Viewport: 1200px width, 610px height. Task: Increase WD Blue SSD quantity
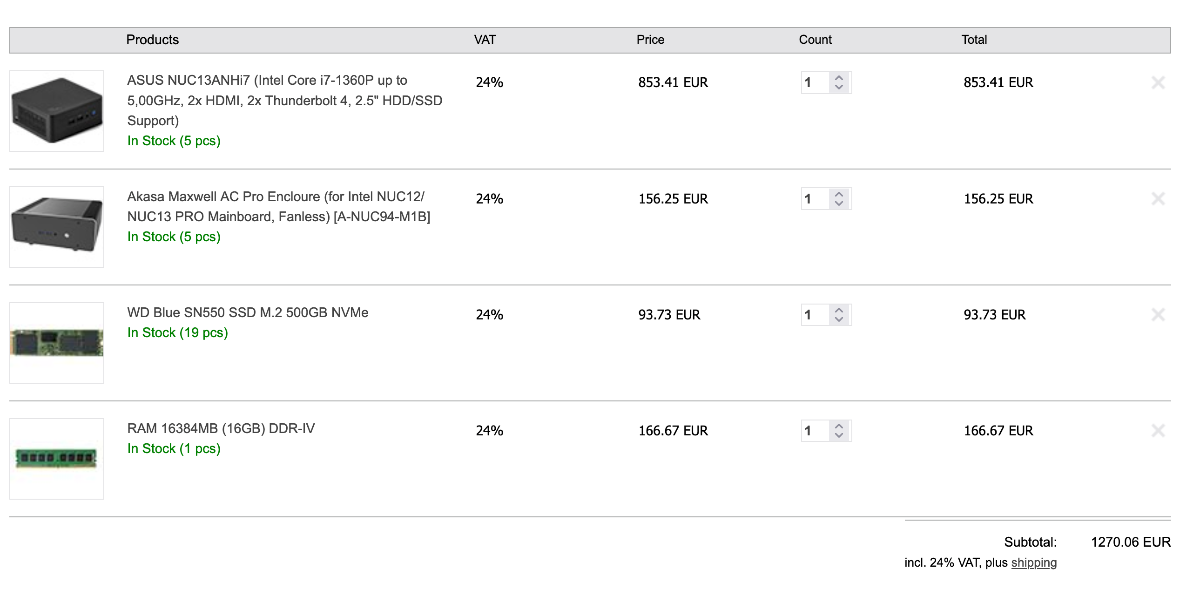(839, 310)
